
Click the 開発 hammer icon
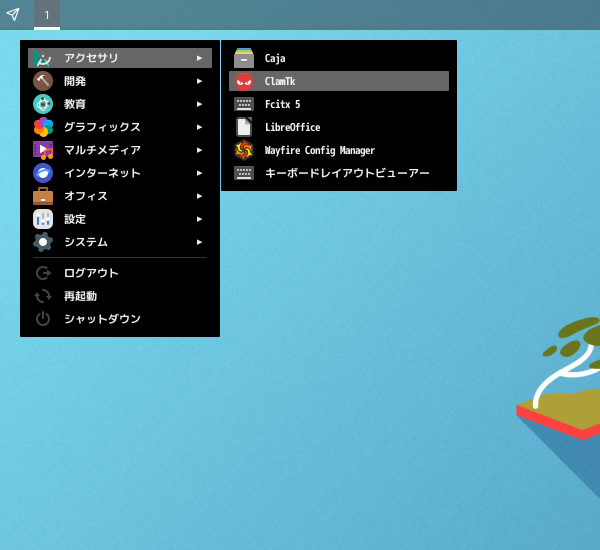pyautogui.click(x=43, y=81)
